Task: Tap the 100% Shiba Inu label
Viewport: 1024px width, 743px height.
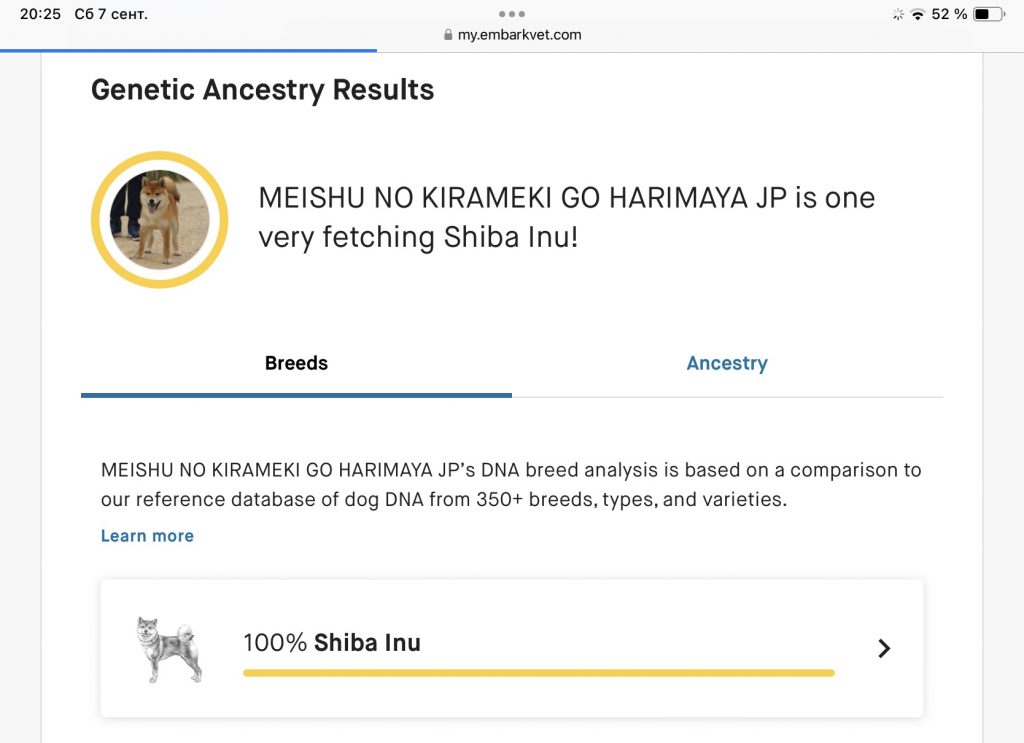Action: point(332,642)
